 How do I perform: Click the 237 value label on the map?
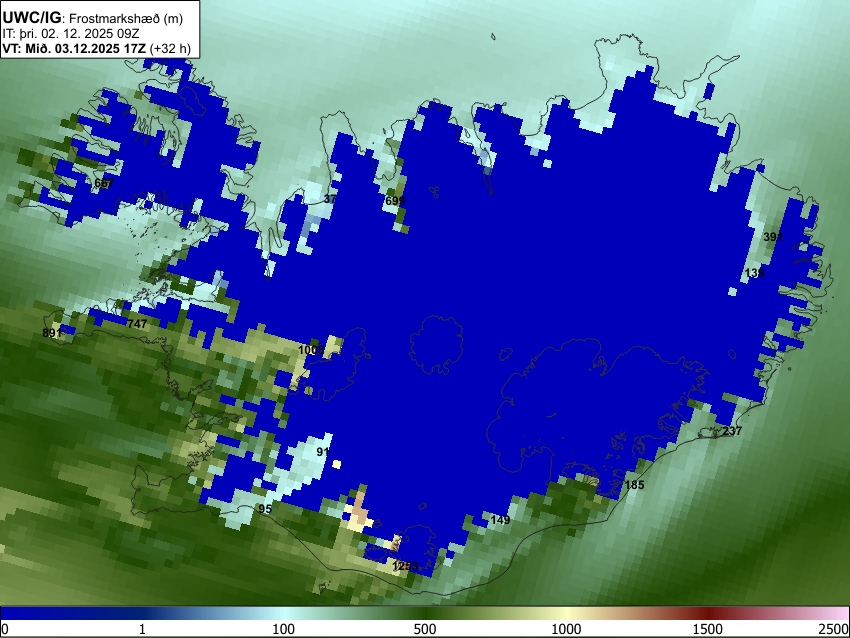(732, 431)
